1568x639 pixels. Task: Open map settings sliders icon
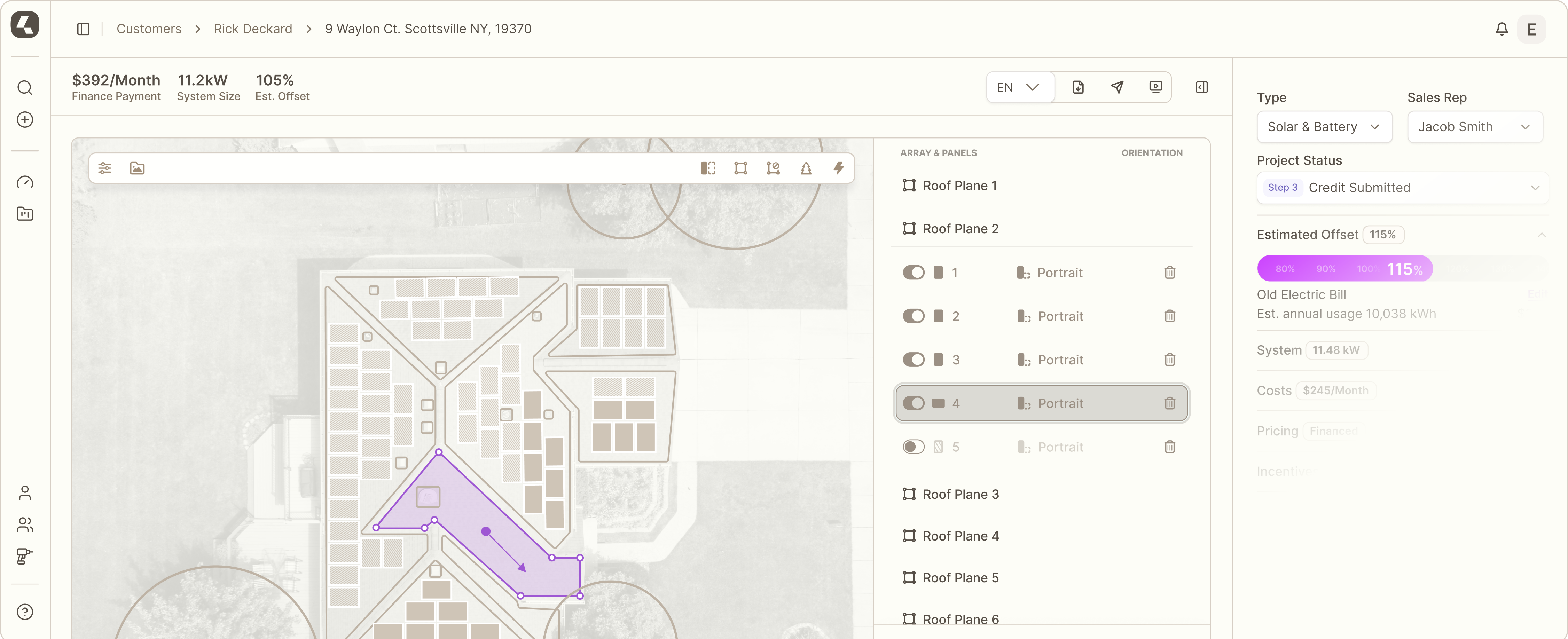[105, 168]
